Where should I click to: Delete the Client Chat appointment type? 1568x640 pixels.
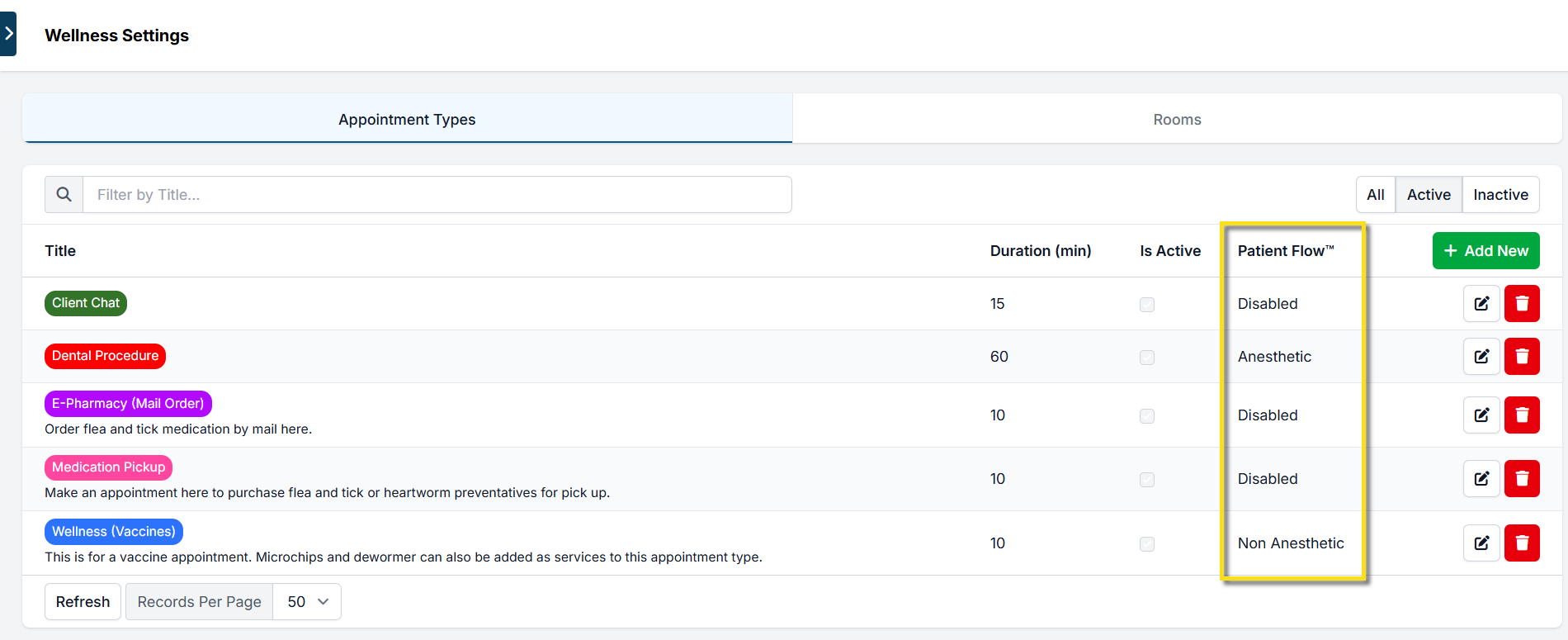click(1522, 303)
